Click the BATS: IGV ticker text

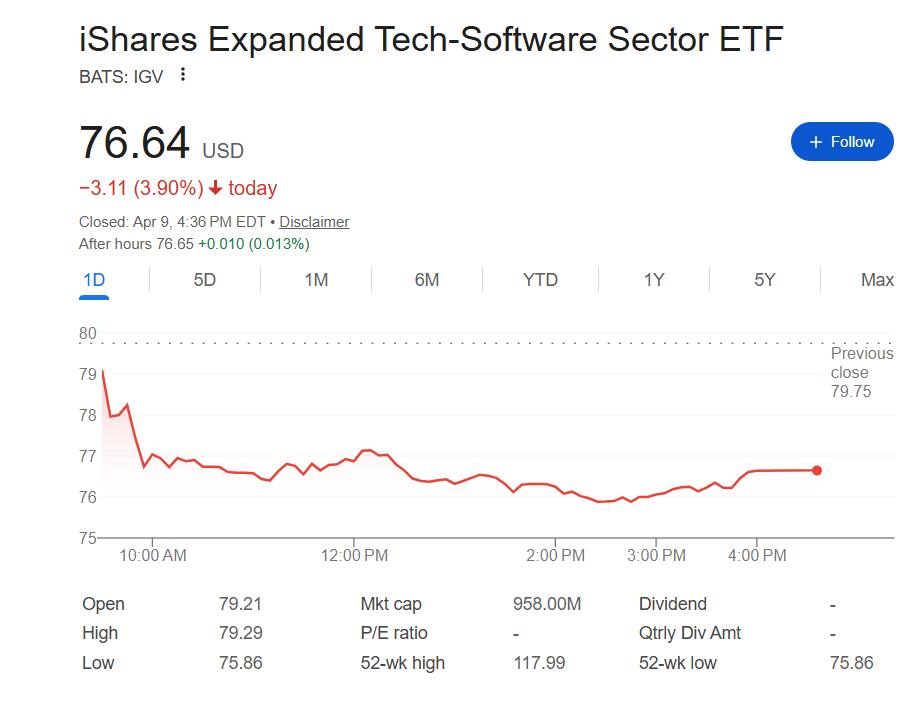(121, 76)
